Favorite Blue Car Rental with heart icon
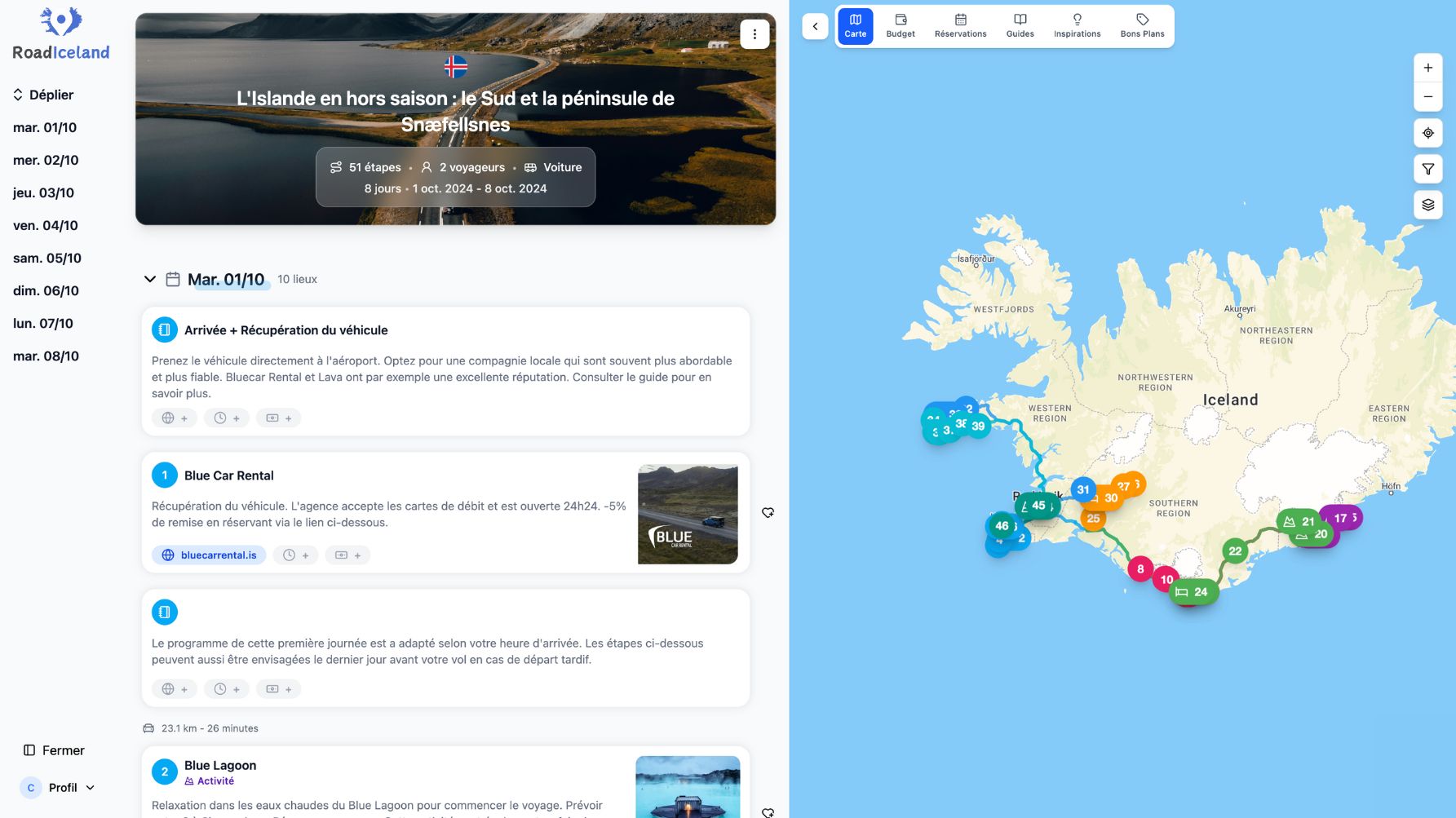The width and height of the screenshot is (1456, 818). (x=768, y=513)
